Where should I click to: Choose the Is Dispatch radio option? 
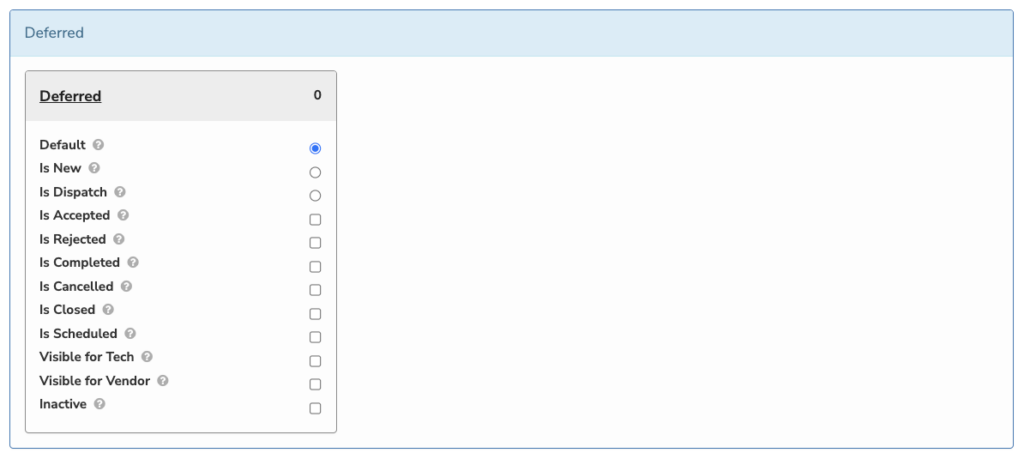[315, 195]
